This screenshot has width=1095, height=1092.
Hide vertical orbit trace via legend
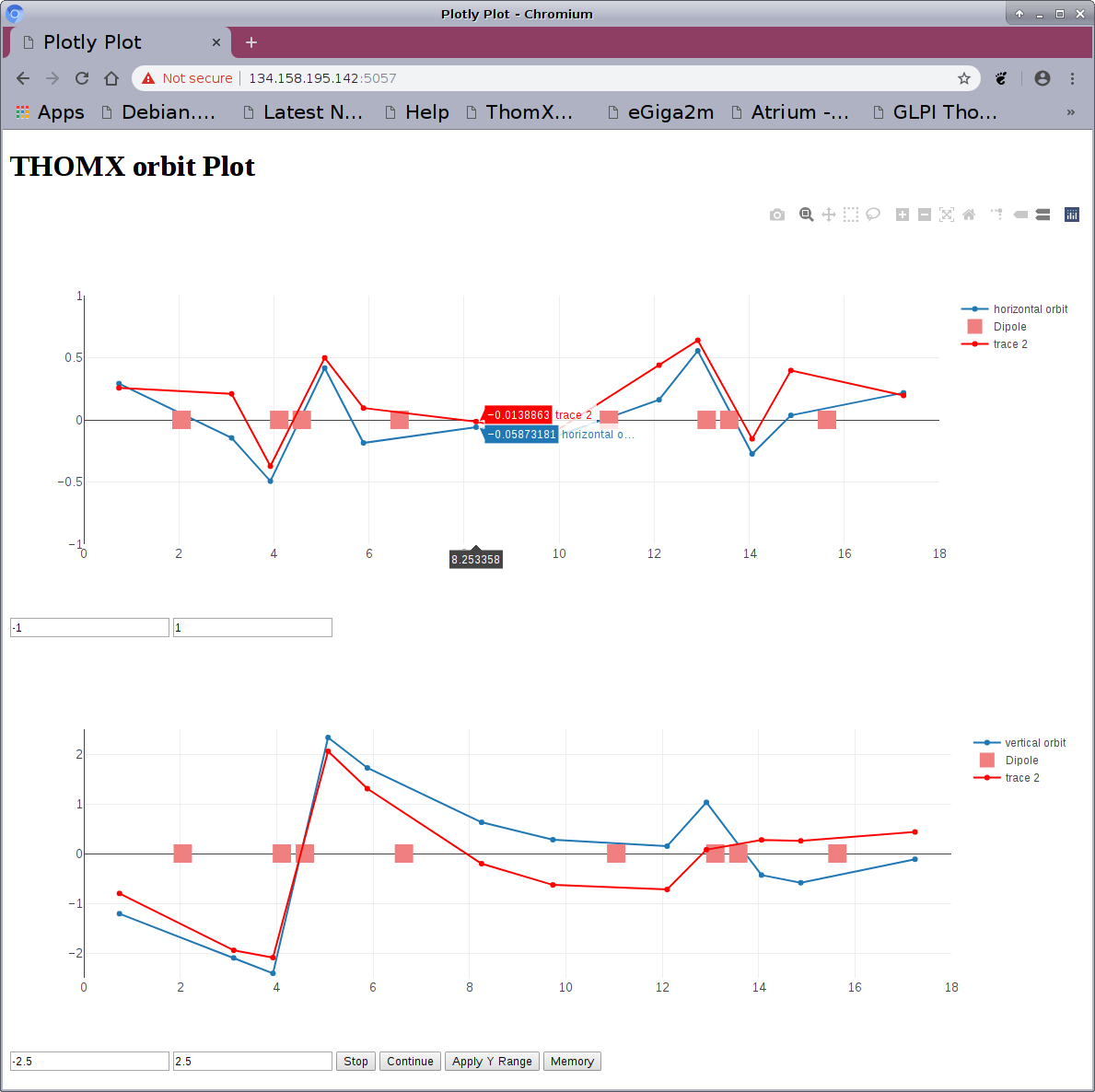1034,743
